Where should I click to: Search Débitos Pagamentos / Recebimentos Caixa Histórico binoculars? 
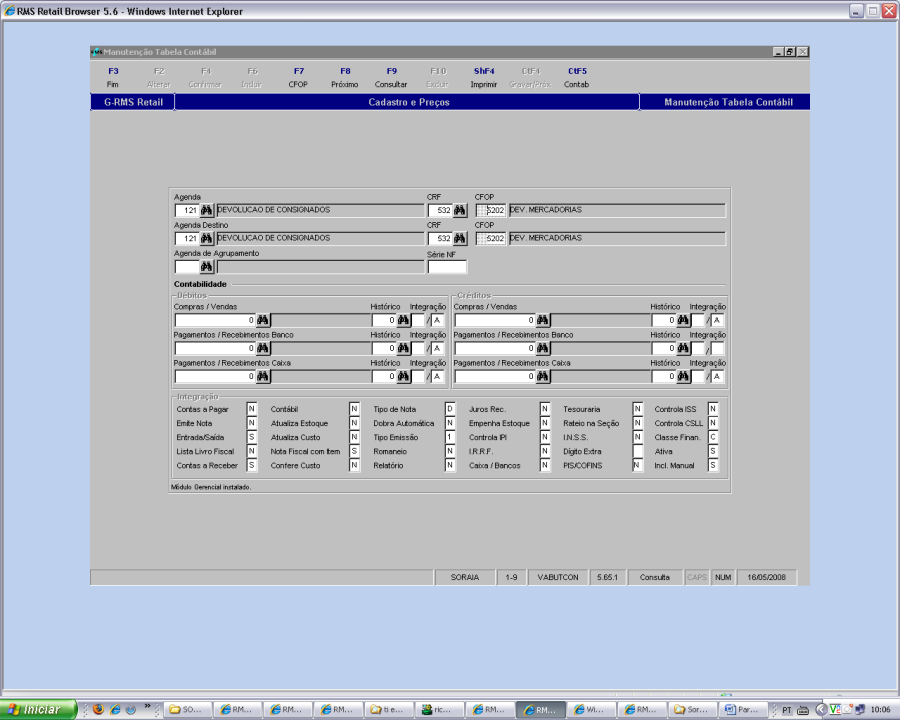tap(404, 376)
